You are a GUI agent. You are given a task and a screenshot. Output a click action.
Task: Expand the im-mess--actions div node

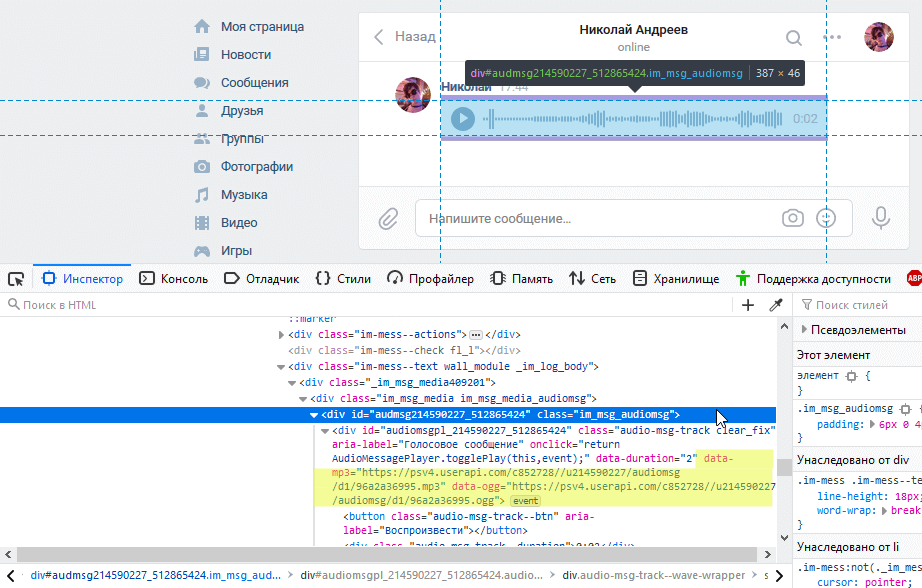click(281, 335)
